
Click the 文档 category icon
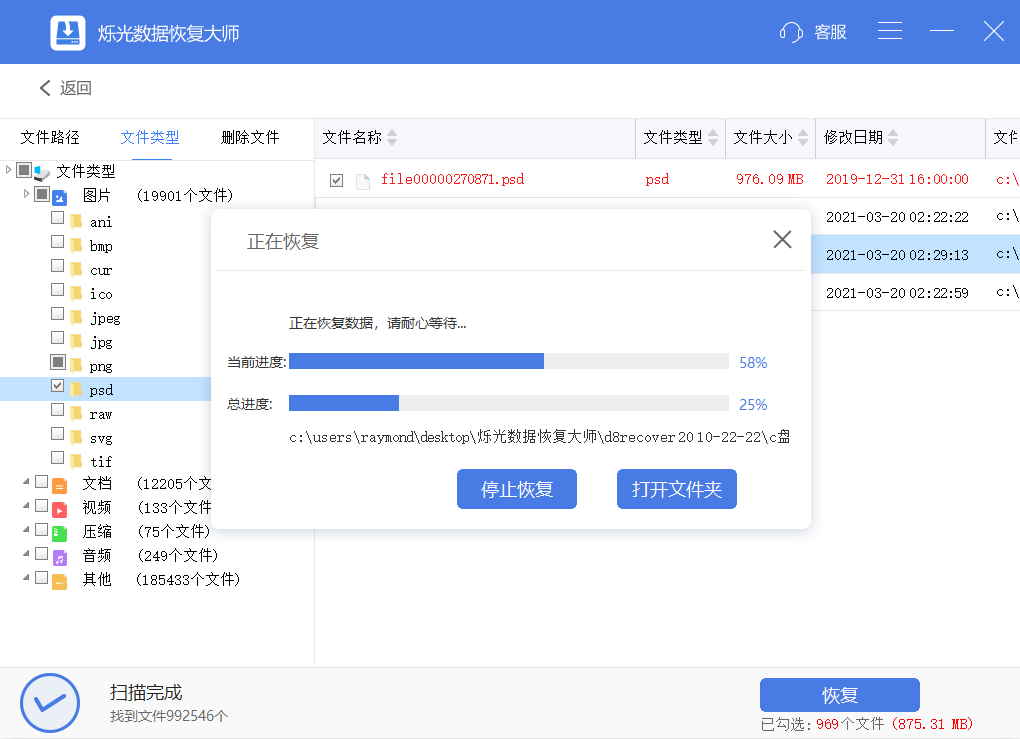click(60, 485)
